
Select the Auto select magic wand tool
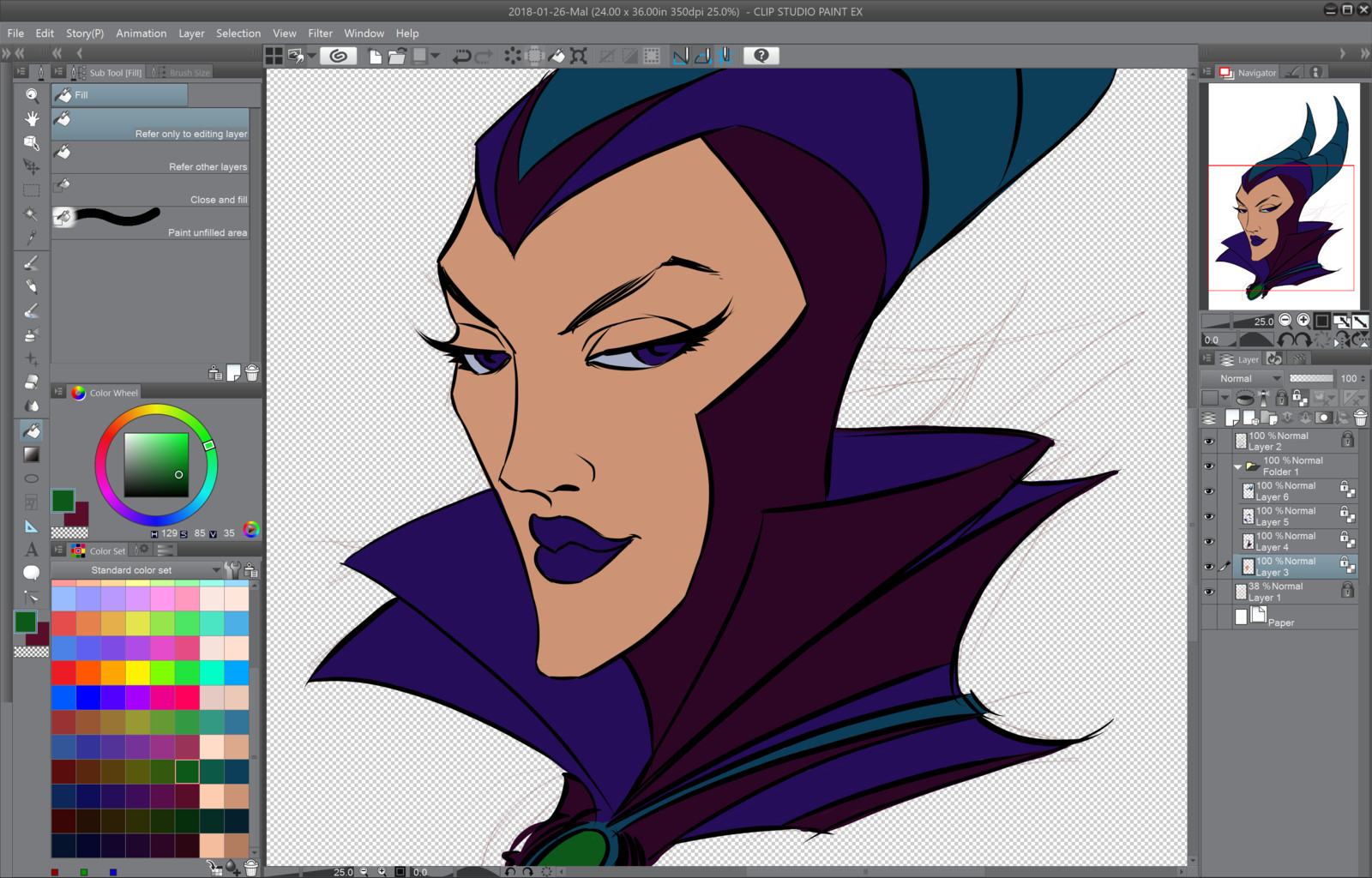[32, 213]
